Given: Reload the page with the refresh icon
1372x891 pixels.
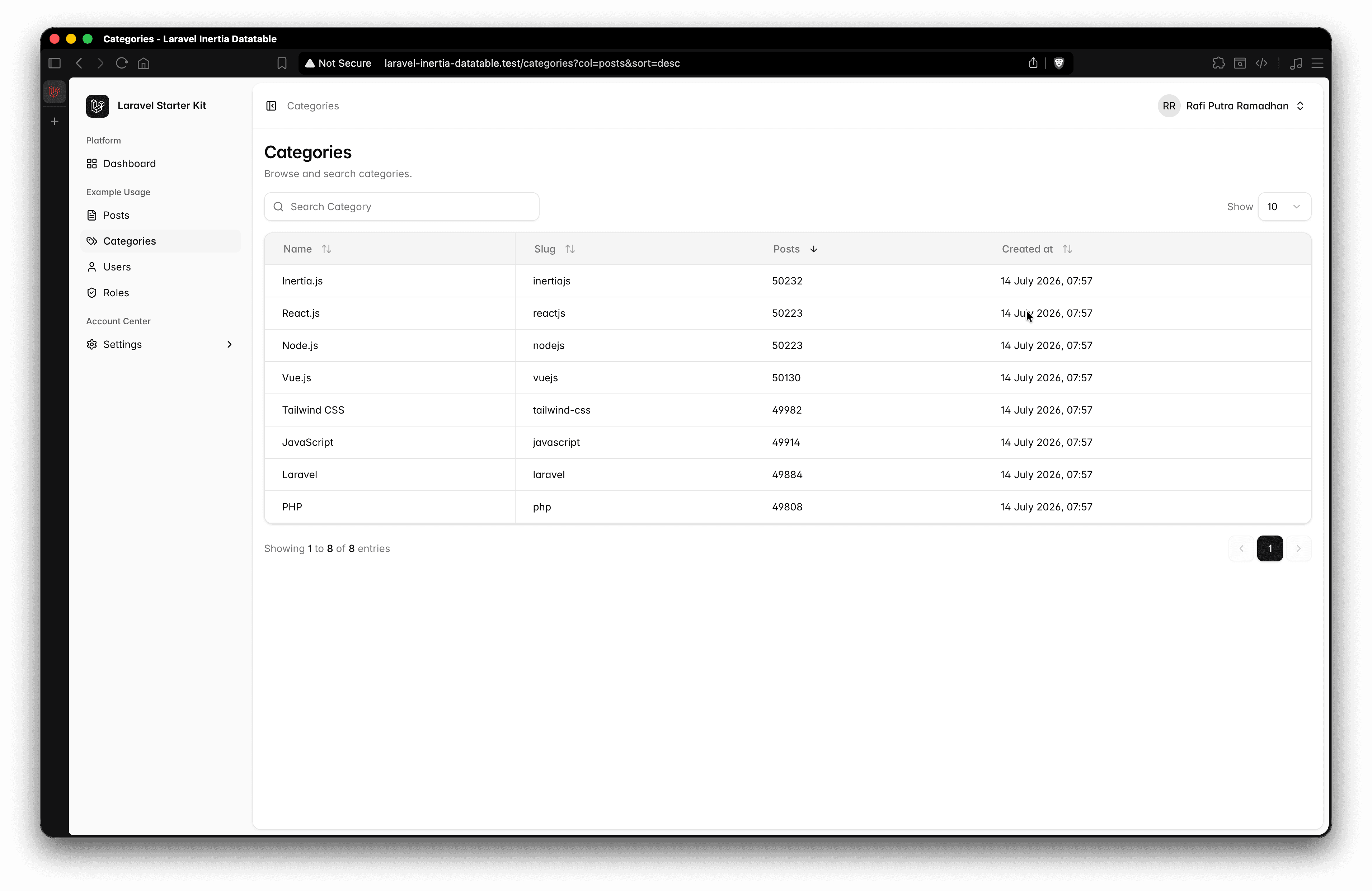Looking at the screenshot, I should pyautogui.click(x=122, y=63).
